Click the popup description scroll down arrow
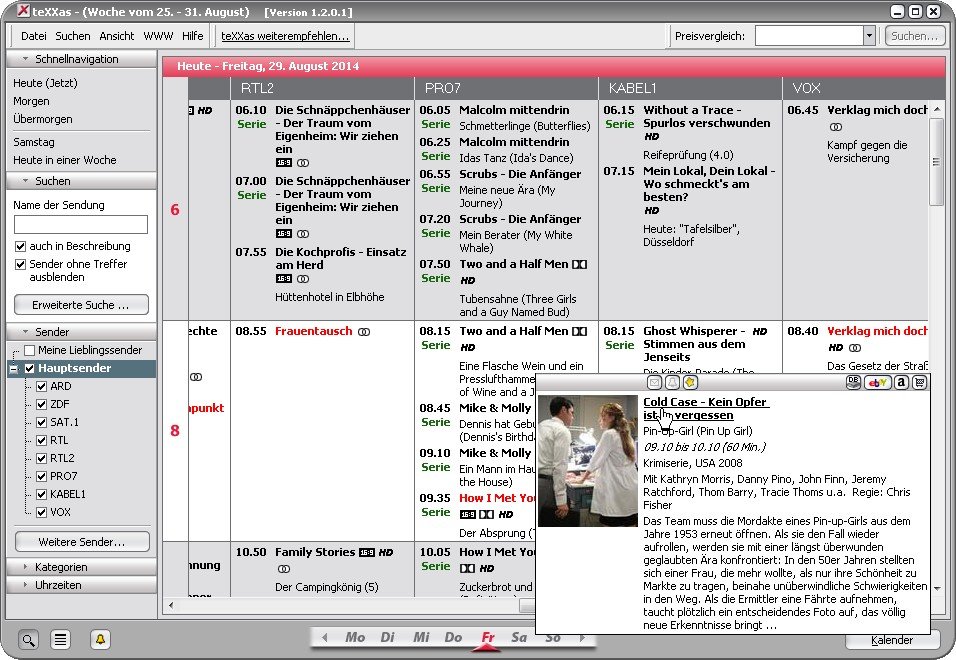956x660 pixels. click(x=937, y=589)
